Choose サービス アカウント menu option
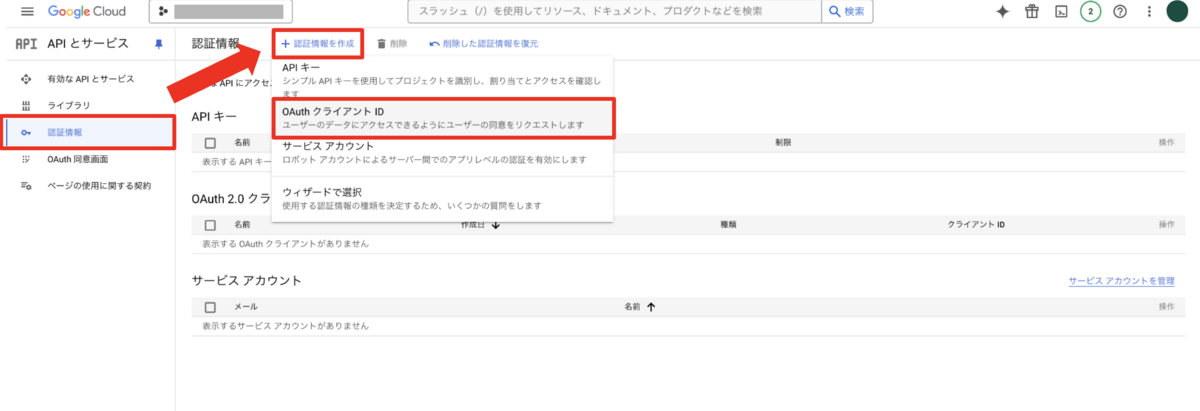This screenshot has height=411, width=1200. coord(440,152)
